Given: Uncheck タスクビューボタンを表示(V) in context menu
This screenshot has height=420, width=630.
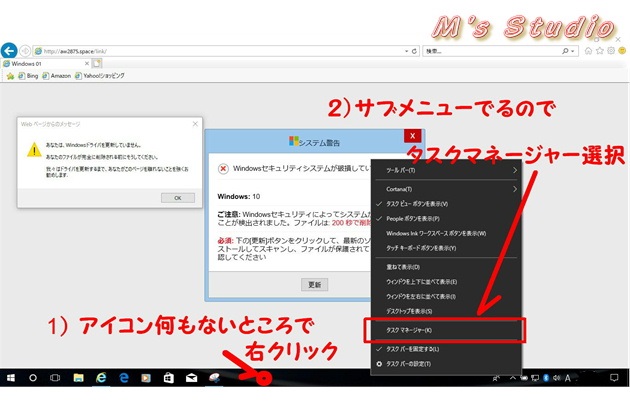Looking at the screenshot, I should (446, 204).
